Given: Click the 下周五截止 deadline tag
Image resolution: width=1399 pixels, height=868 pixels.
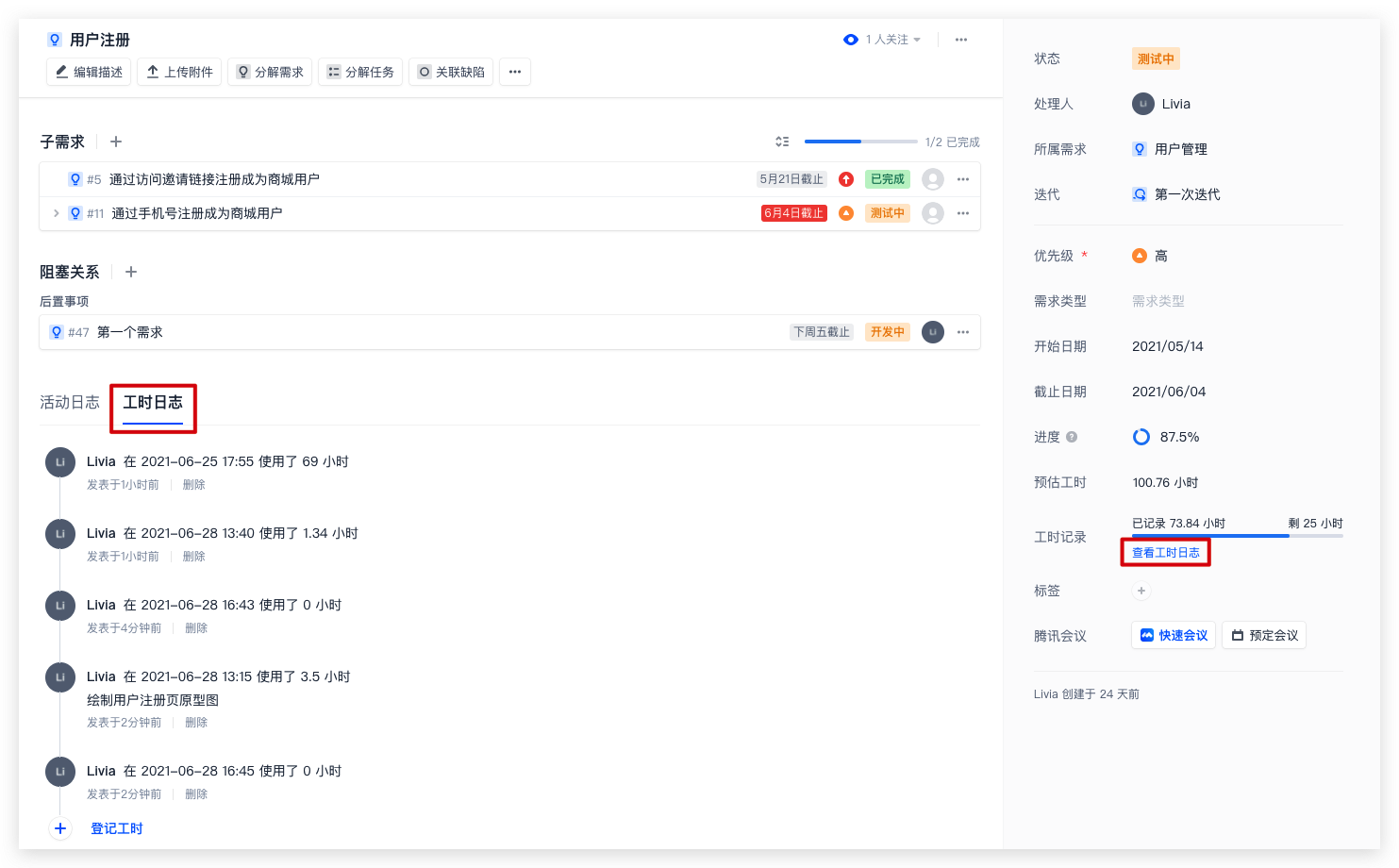Looking at the screenshot, I should point(822,332).
